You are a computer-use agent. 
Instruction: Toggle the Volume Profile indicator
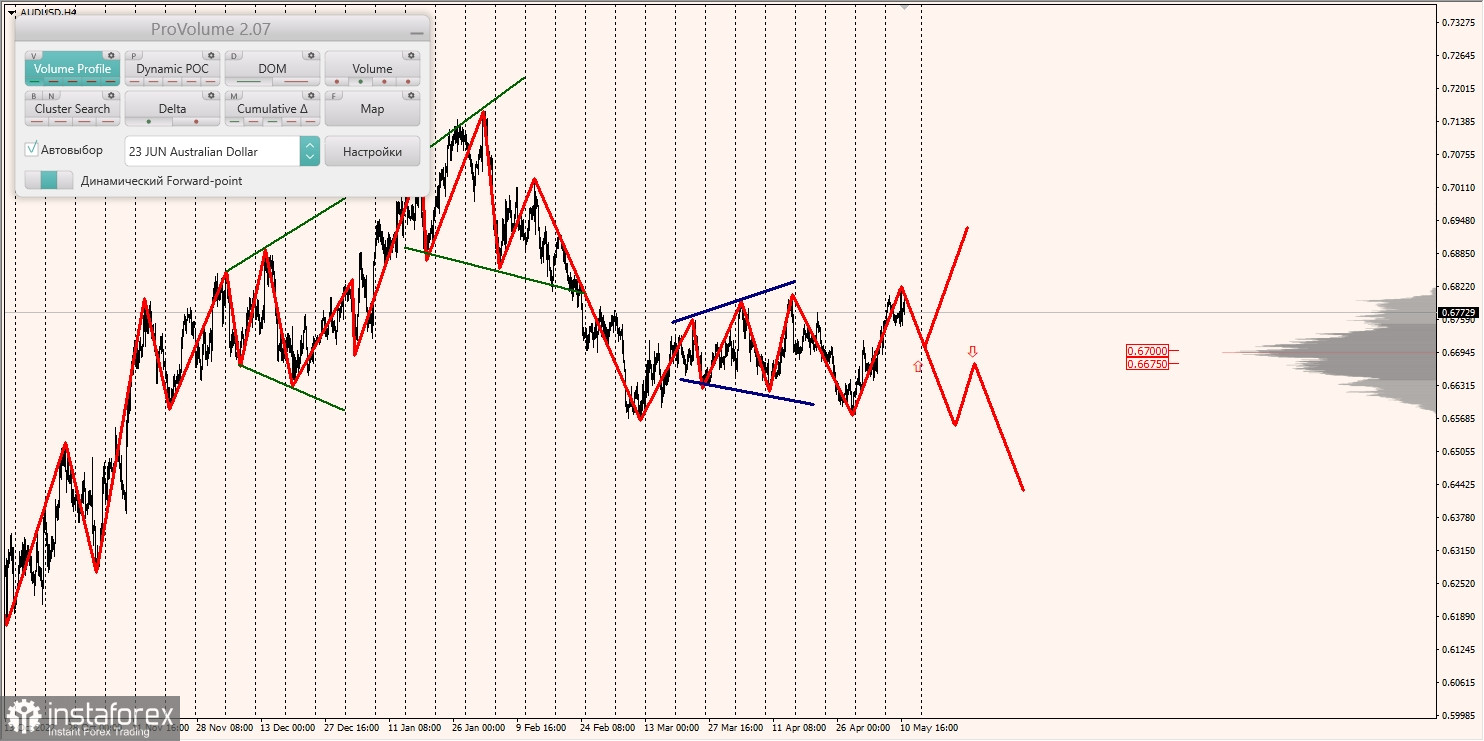pos(72,69)
